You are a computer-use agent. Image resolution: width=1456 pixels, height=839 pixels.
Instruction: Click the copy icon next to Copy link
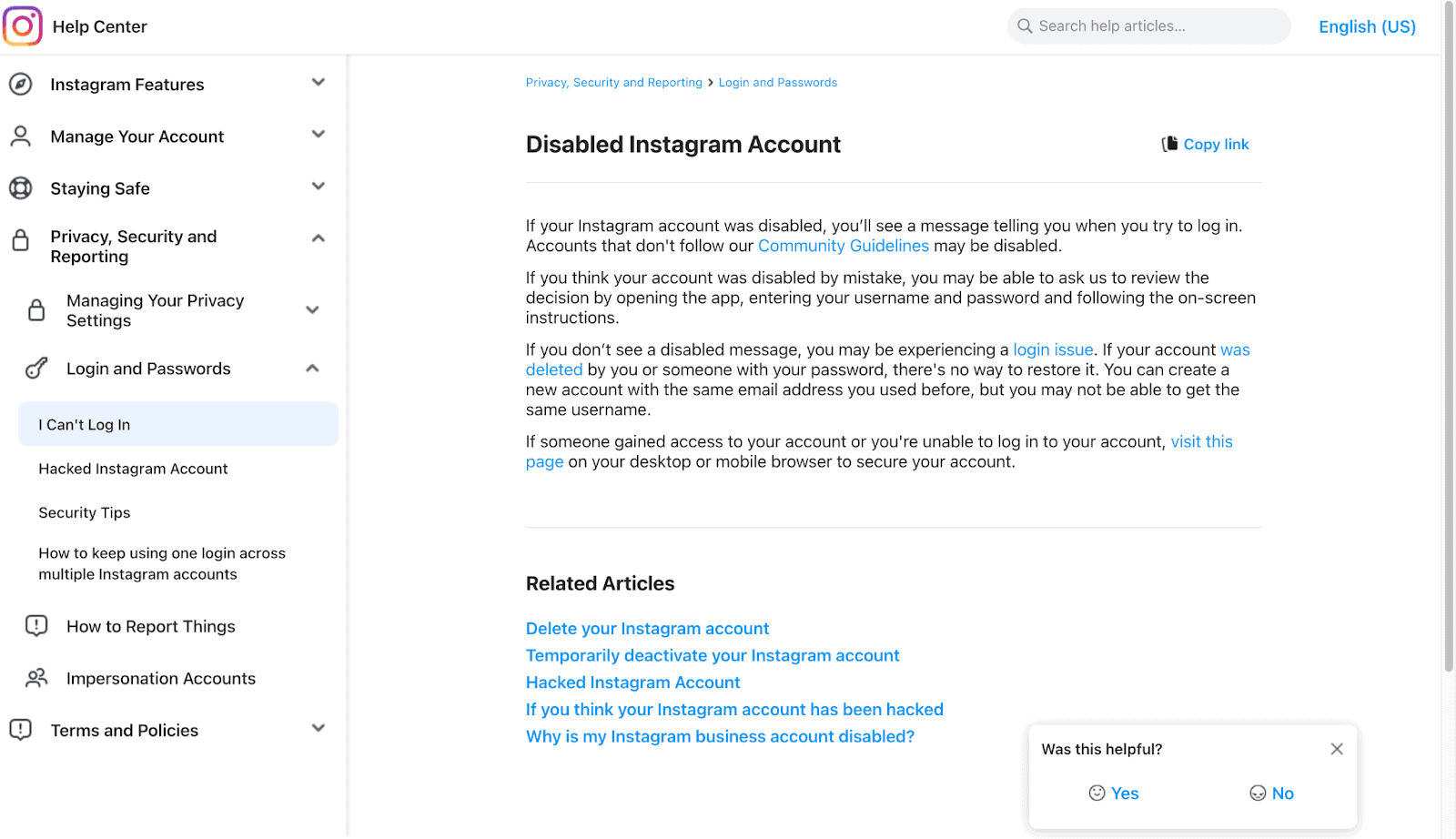pos(1169,144)
